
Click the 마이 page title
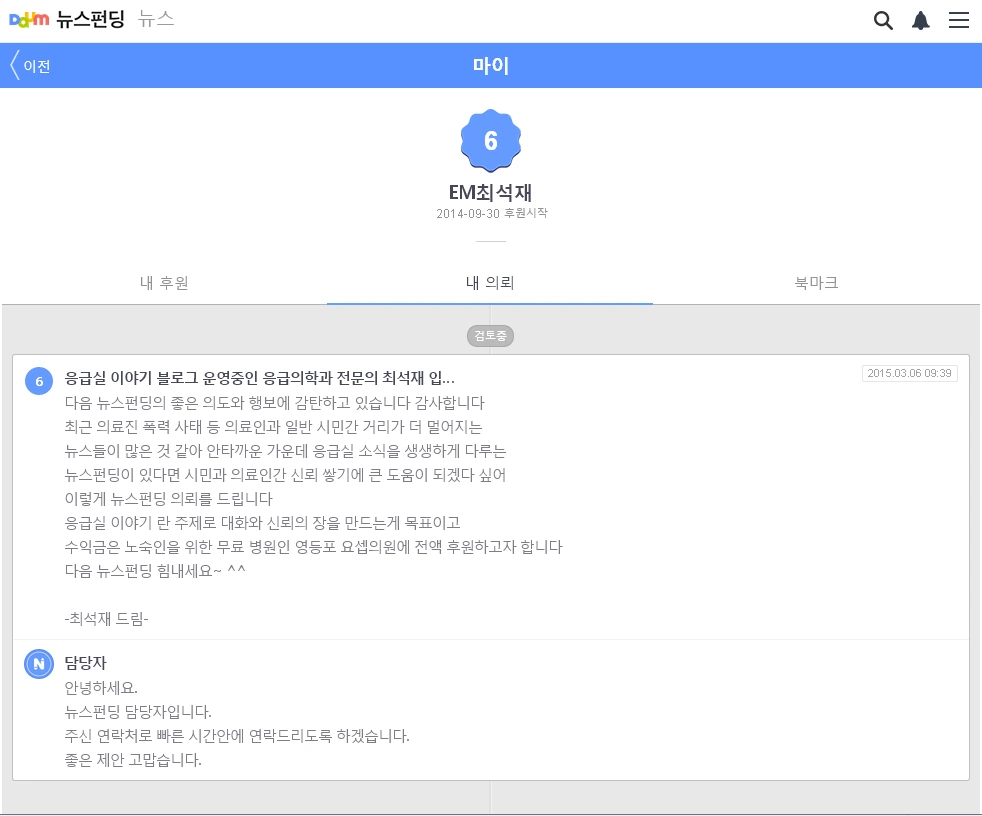(x=491, y=64)
